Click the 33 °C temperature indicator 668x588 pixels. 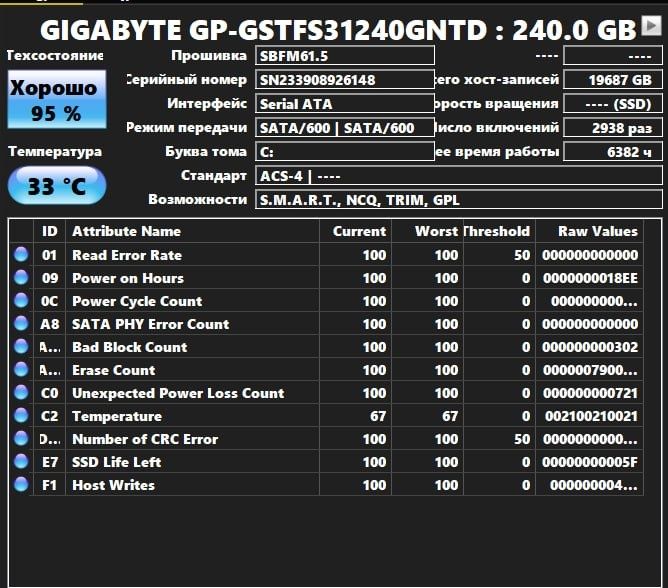(x=57, y=185)
